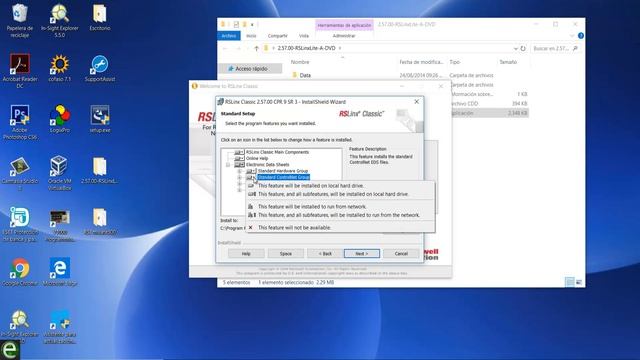This screenshot has width=640, height=360.
Task: Select the highlighted Standard ControlNet Group row
Action: pos(283,178)
